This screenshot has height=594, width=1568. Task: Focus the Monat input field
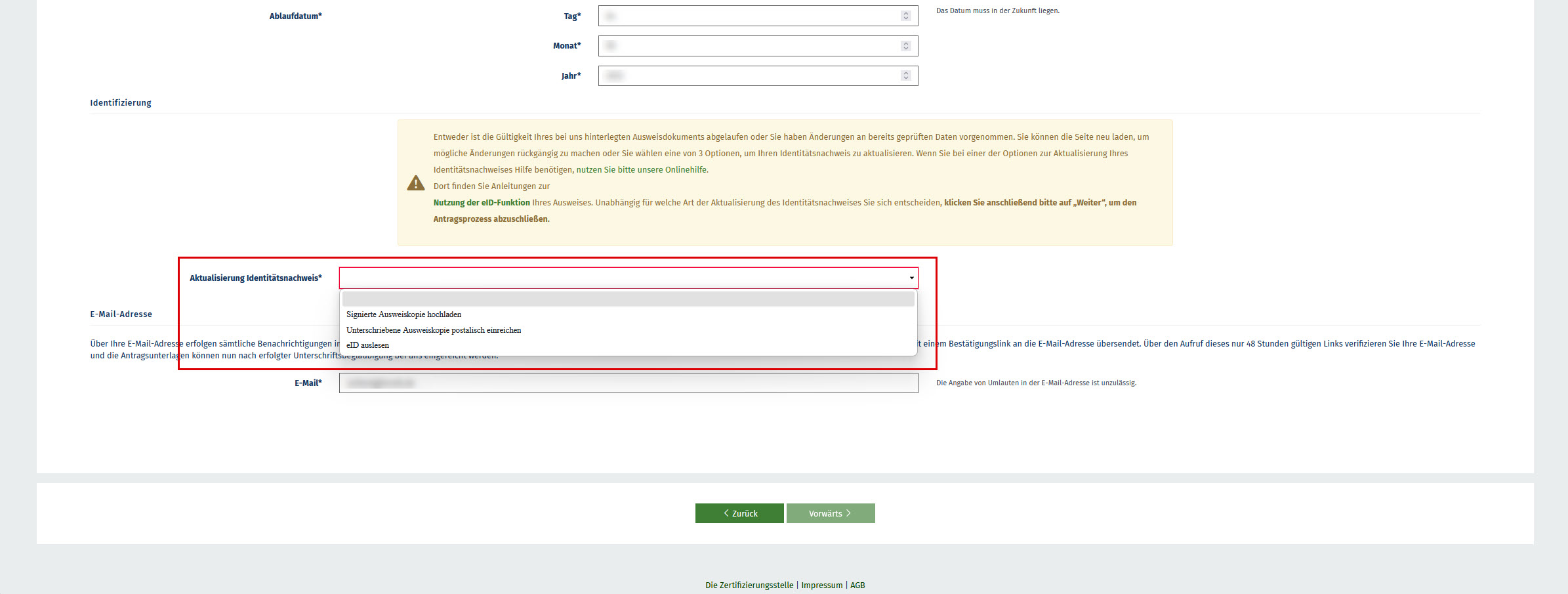(x=748, y=46)
